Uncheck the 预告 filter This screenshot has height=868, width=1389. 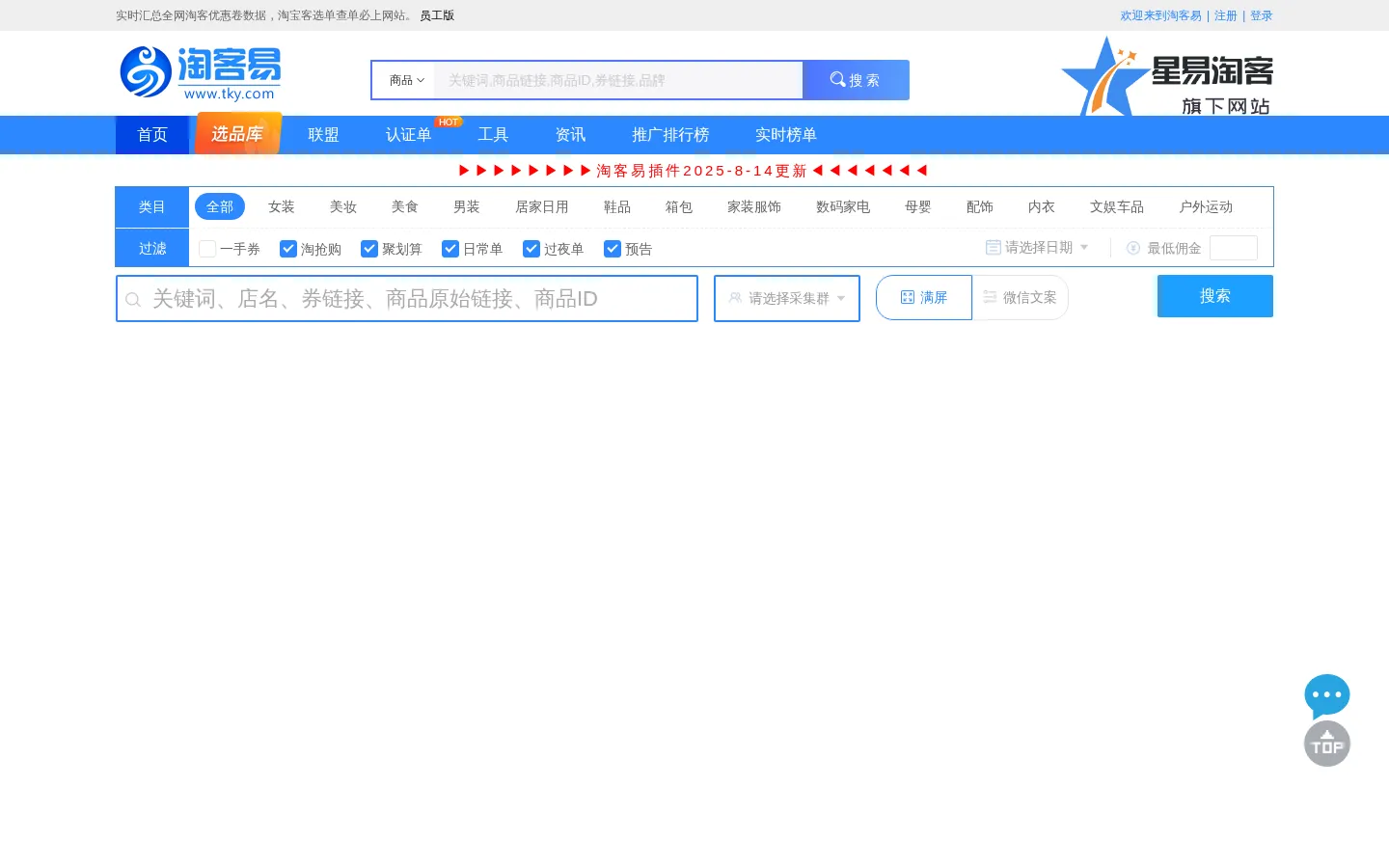[613, 249]
